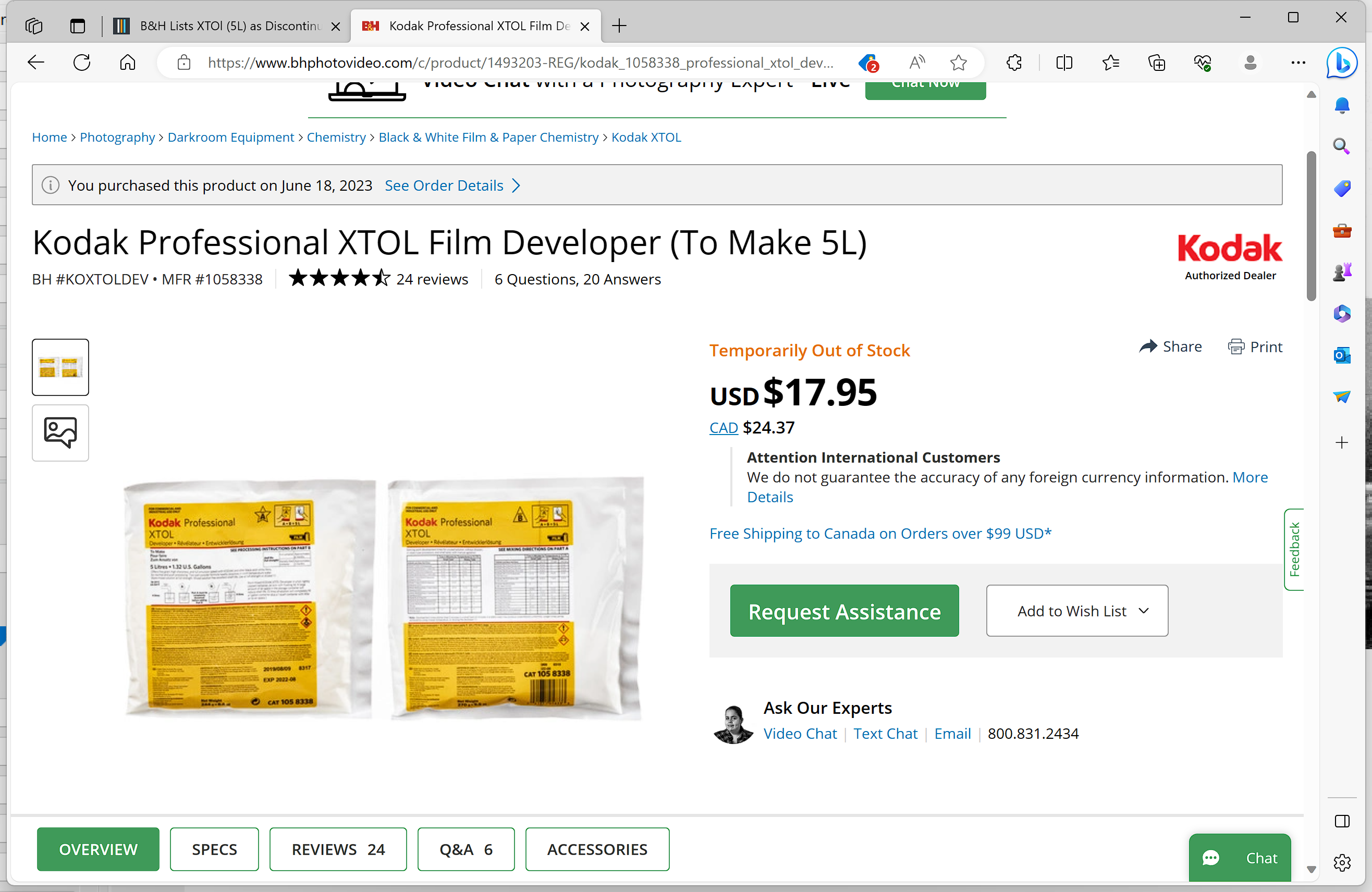Open Black & White Film & Paper Chemistry link
1372x892 pixels.
(x=488, y=137)
